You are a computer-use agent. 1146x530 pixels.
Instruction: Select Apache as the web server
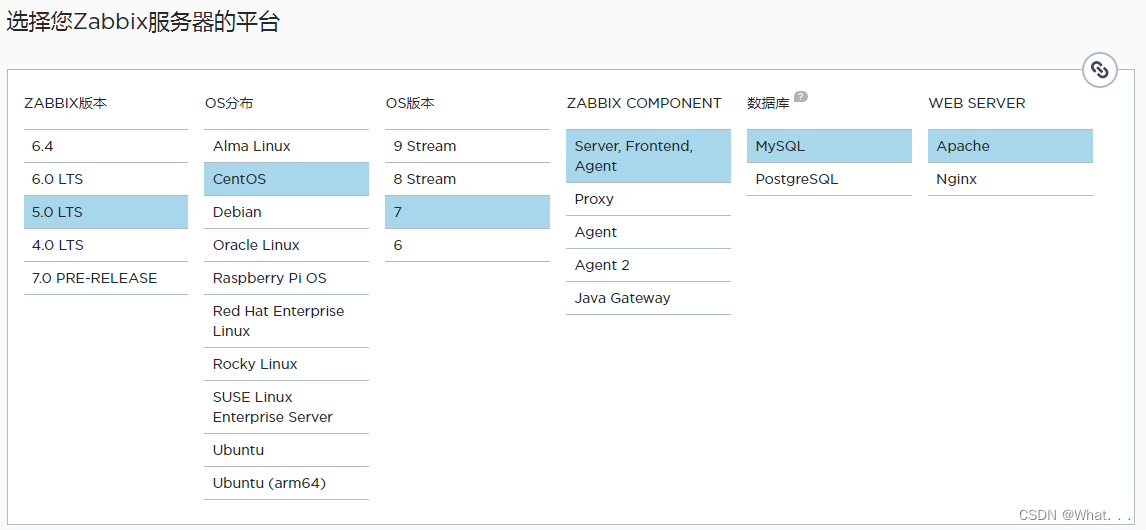pos(1010,146)
